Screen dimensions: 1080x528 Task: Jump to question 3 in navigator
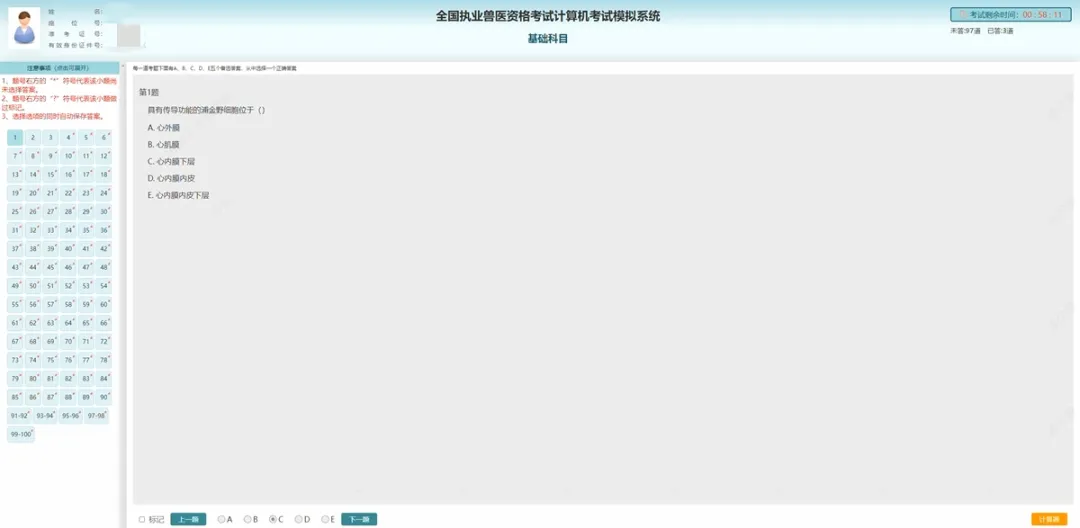coord(50,138)
